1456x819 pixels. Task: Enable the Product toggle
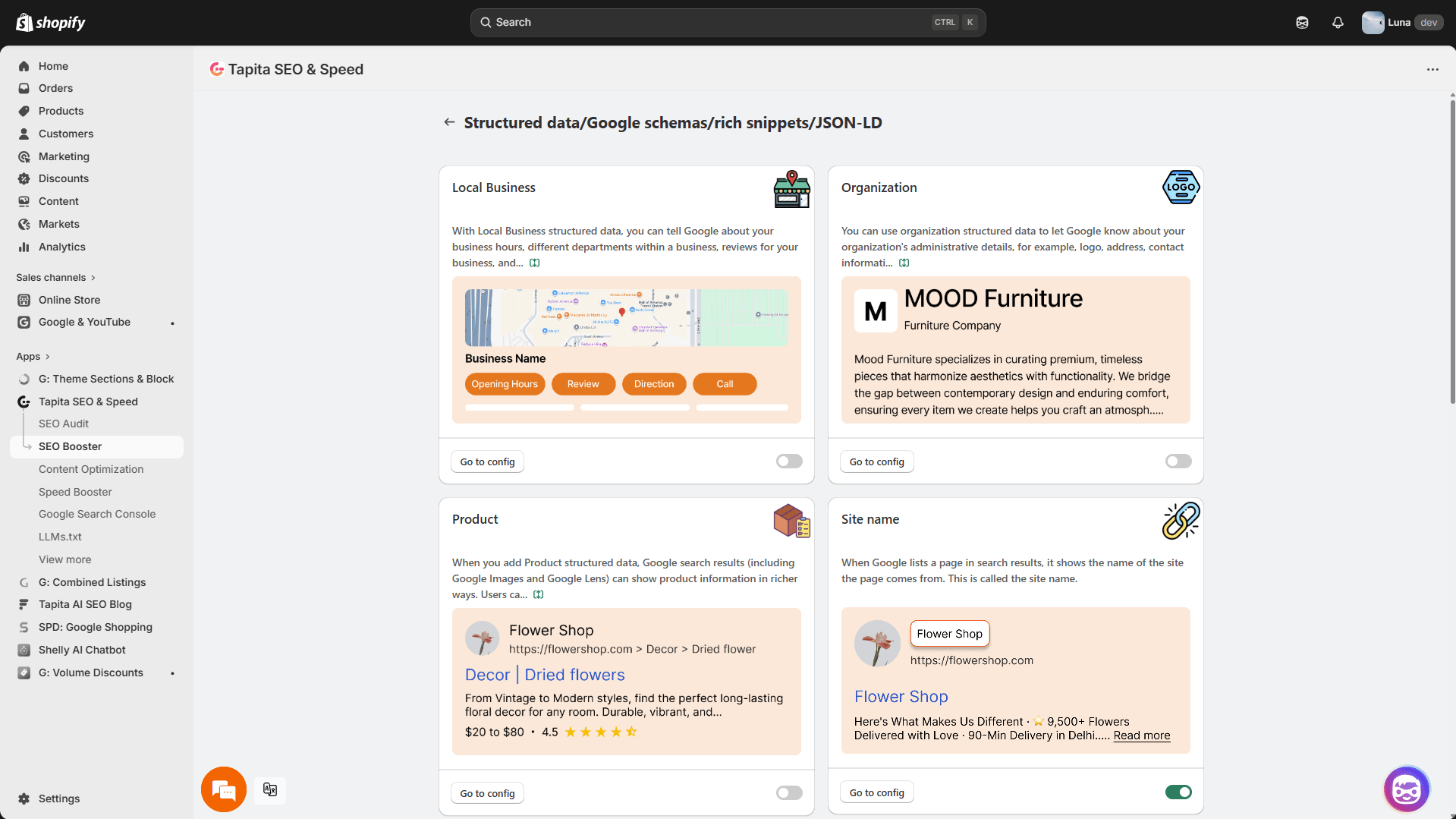pyautogui.click(x=789, y=792)
